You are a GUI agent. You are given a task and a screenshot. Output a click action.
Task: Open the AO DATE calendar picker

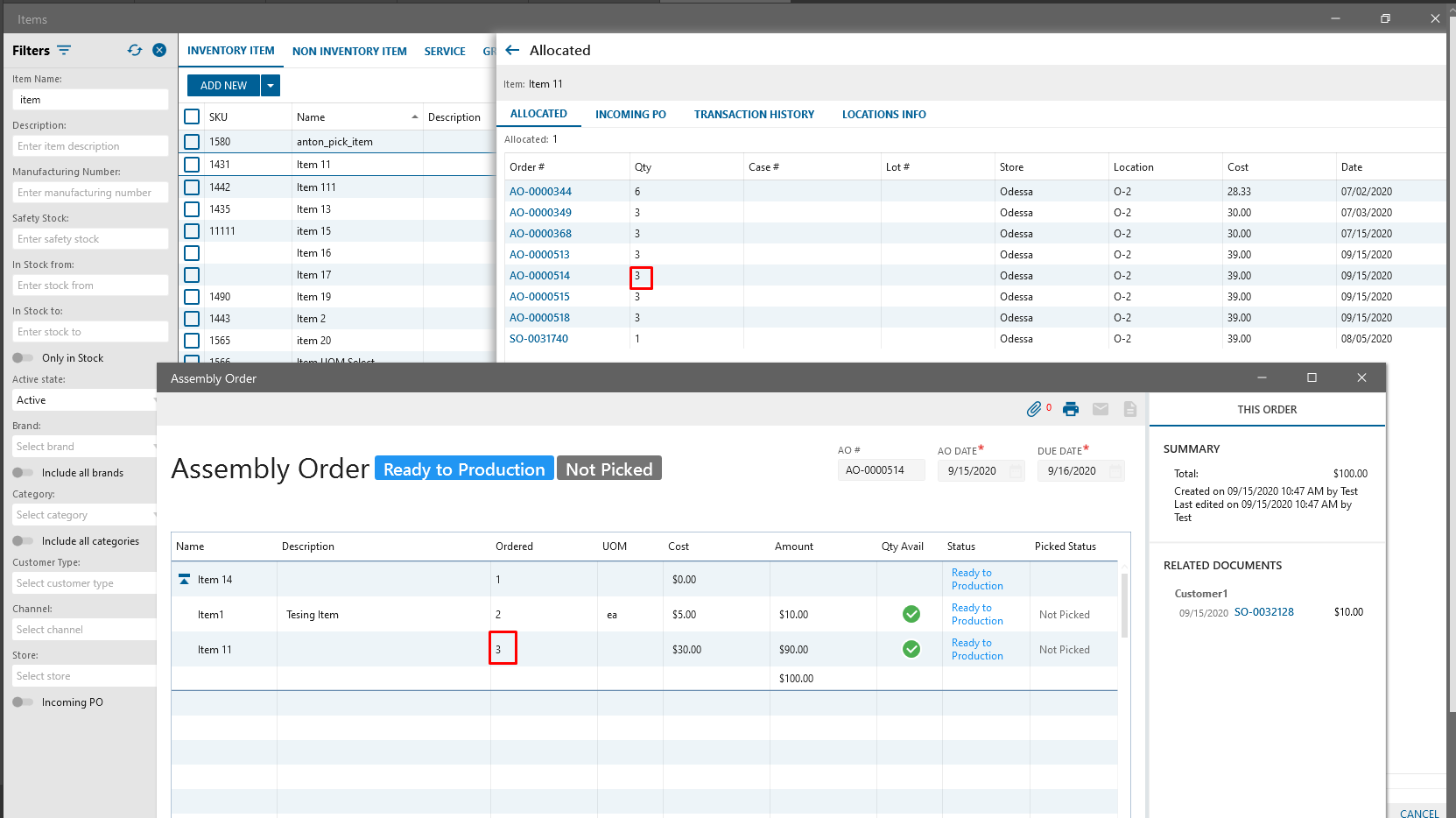(1016, 471)
